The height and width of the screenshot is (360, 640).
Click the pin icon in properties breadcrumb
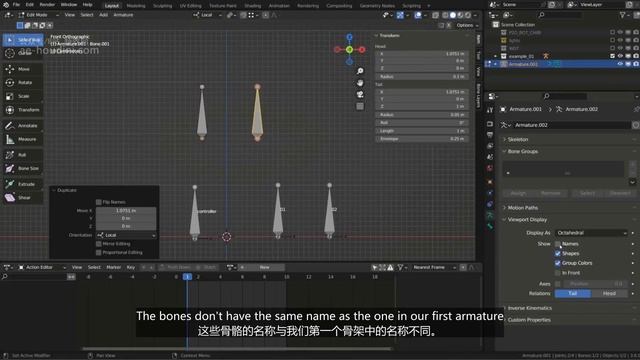[x=636, y=109]
